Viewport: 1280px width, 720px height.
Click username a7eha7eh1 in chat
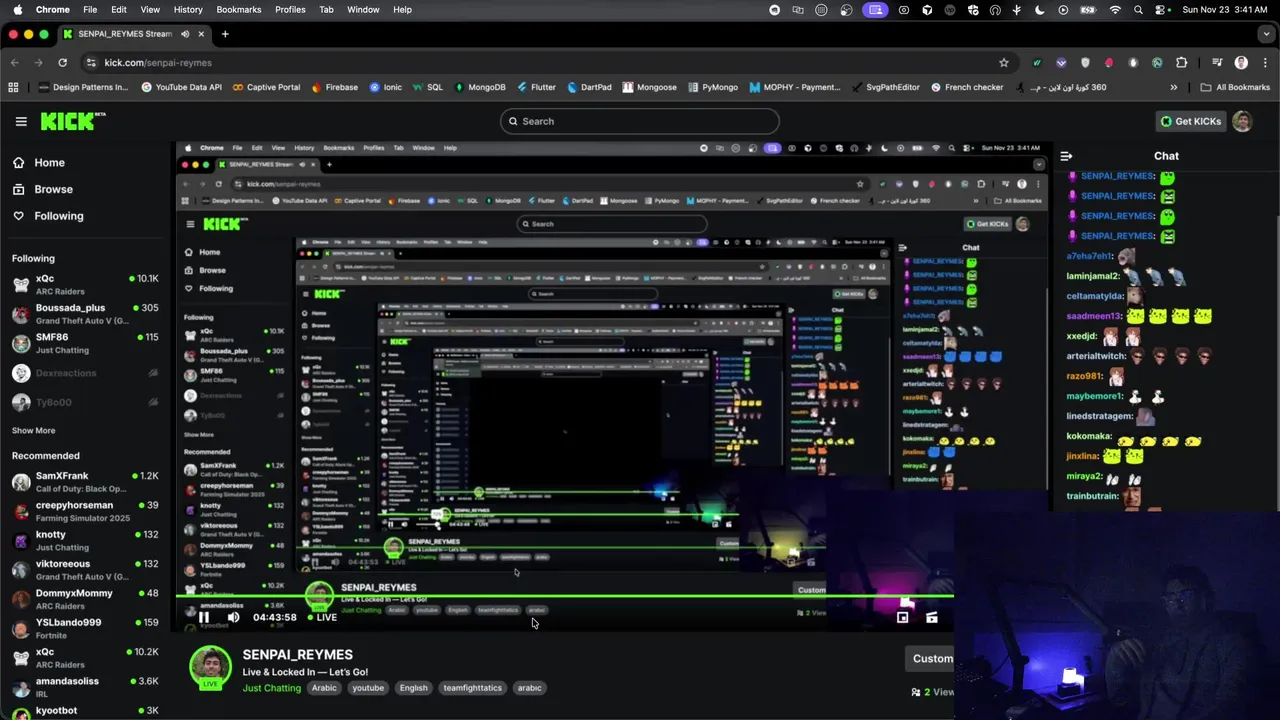[1089, 256]
